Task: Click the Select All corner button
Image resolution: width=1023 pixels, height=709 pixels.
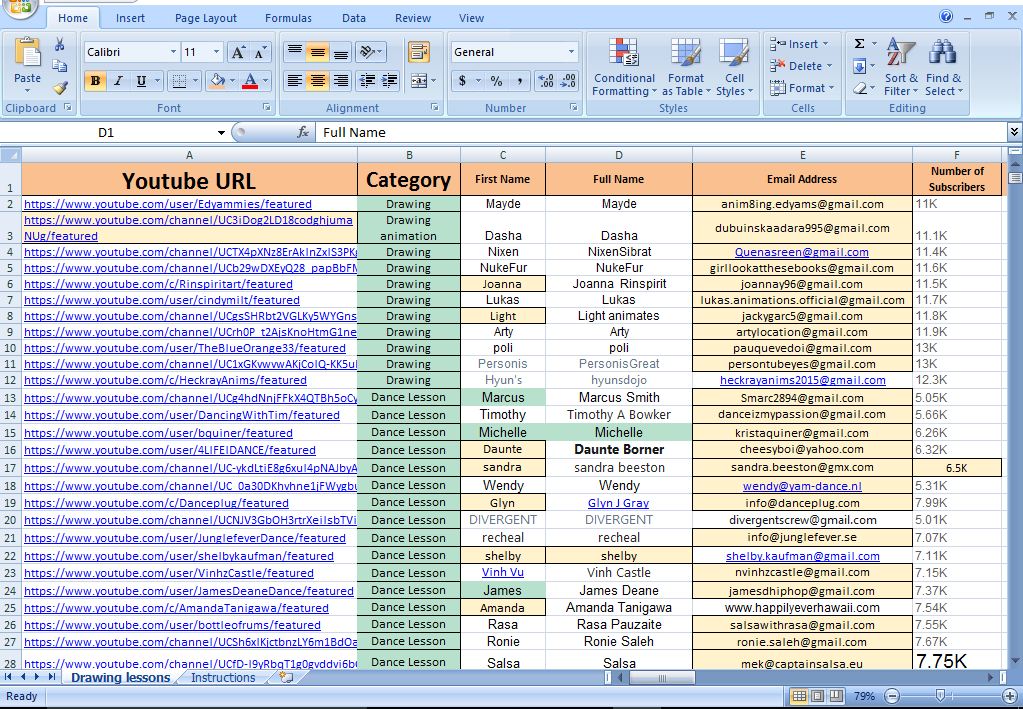Action: point(11,155)
